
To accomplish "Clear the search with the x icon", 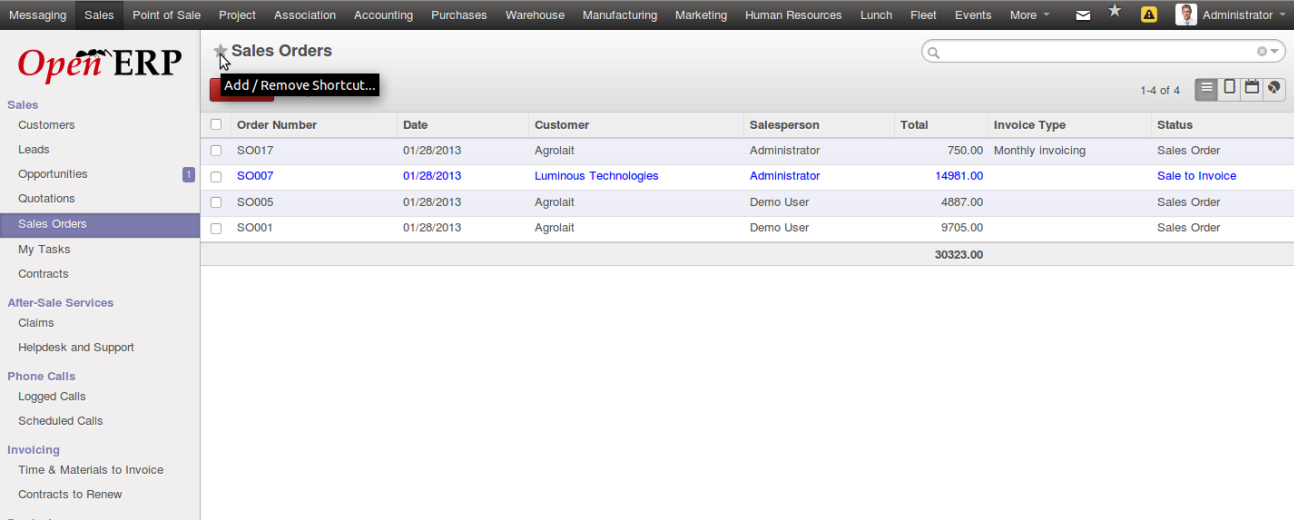I will point(1262,51).
